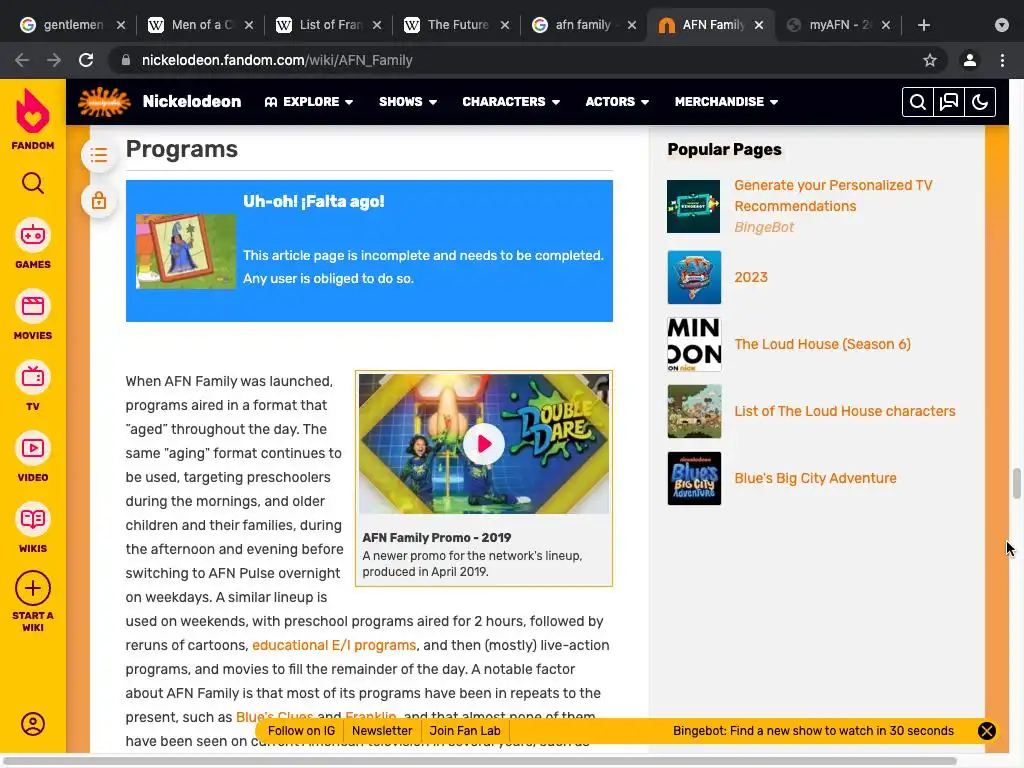1024x768 pixels.
Task: Click the Nickelodeon wiki title
Action: [x=191, y=102]
